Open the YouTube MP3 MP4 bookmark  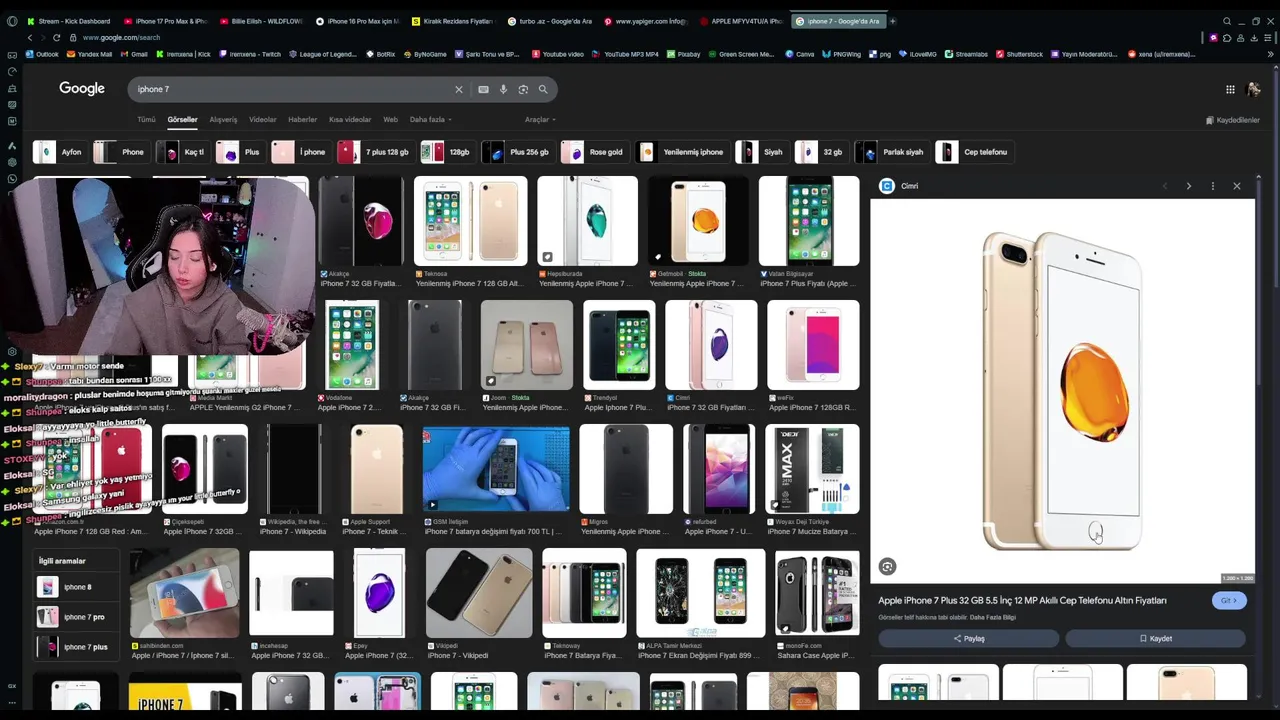point(625,54)
